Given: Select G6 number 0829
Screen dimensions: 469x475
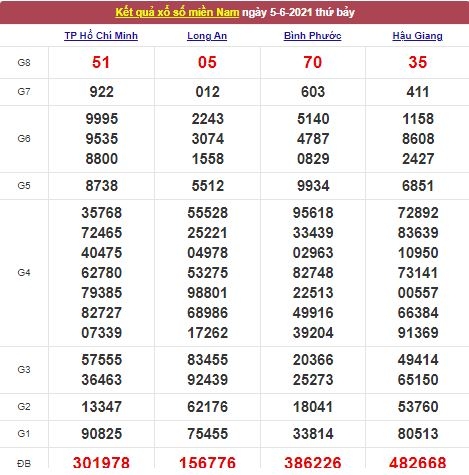Looking at the screenshot, I should [x=313, y=159].
